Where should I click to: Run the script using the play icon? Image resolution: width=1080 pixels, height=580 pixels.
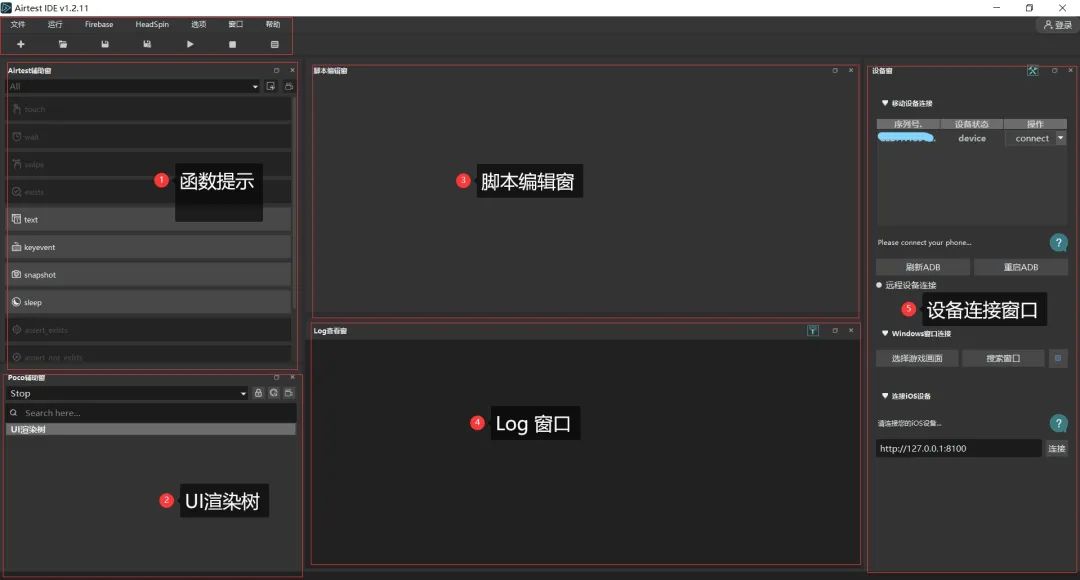[190, 44]
